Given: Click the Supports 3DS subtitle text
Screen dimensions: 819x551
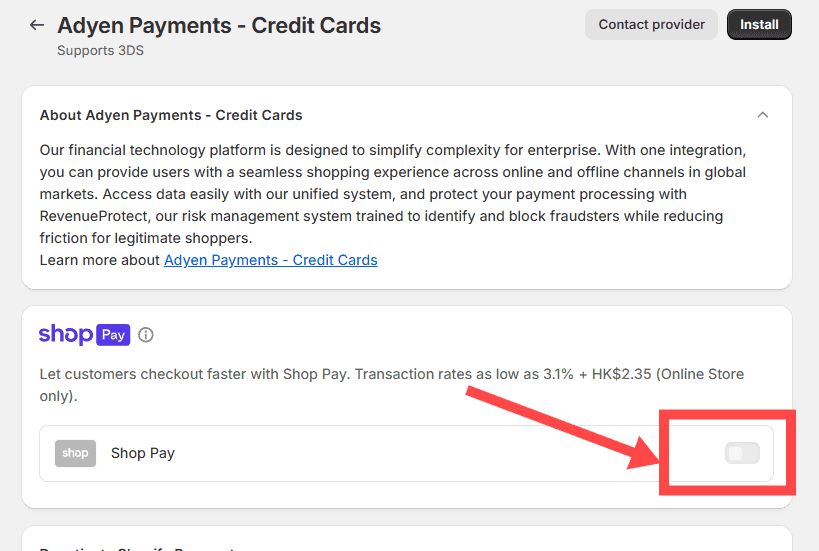Looking at the screenshot, I should [100, 50].
